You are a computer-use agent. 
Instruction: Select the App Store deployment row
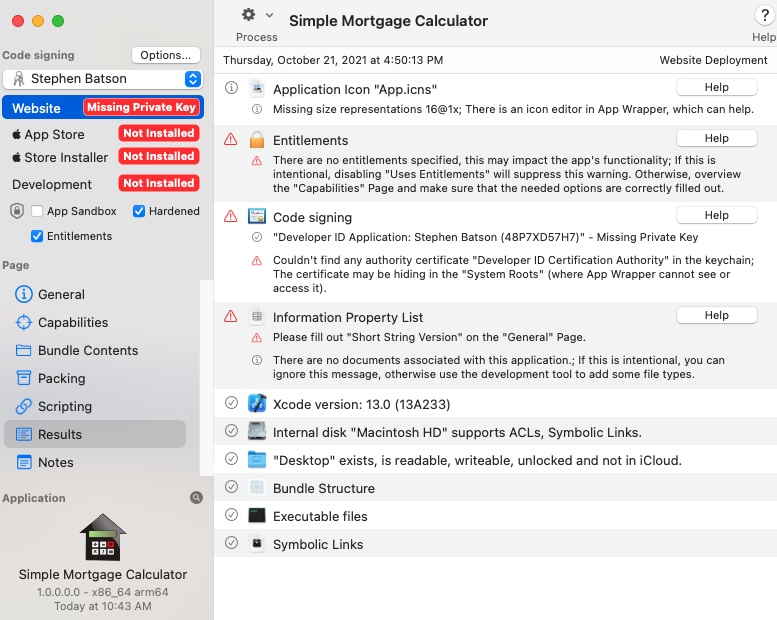click(x=103, y=134)
